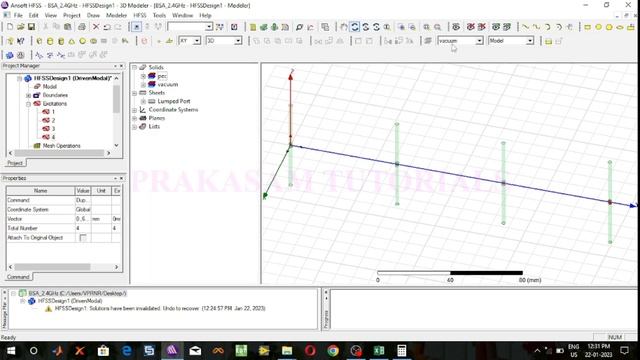The image size is (640, 360).
Task: Expand the vacuum node under Solids
Action: (x=143, y=84)
